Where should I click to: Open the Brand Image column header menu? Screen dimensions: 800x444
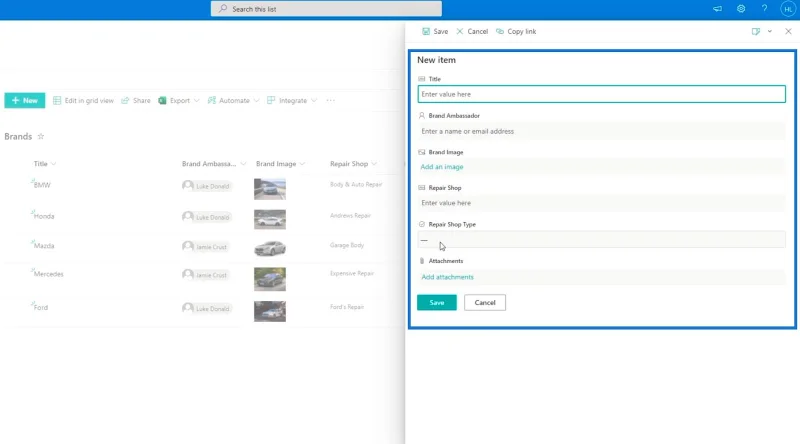pos(281,164)
